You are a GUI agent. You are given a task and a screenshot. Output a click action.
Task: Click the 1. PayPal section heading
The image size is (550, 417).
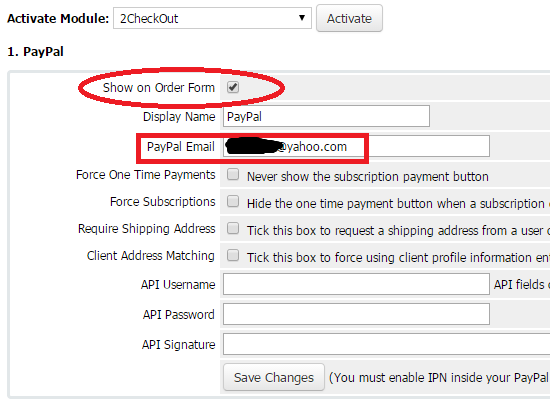35,52
